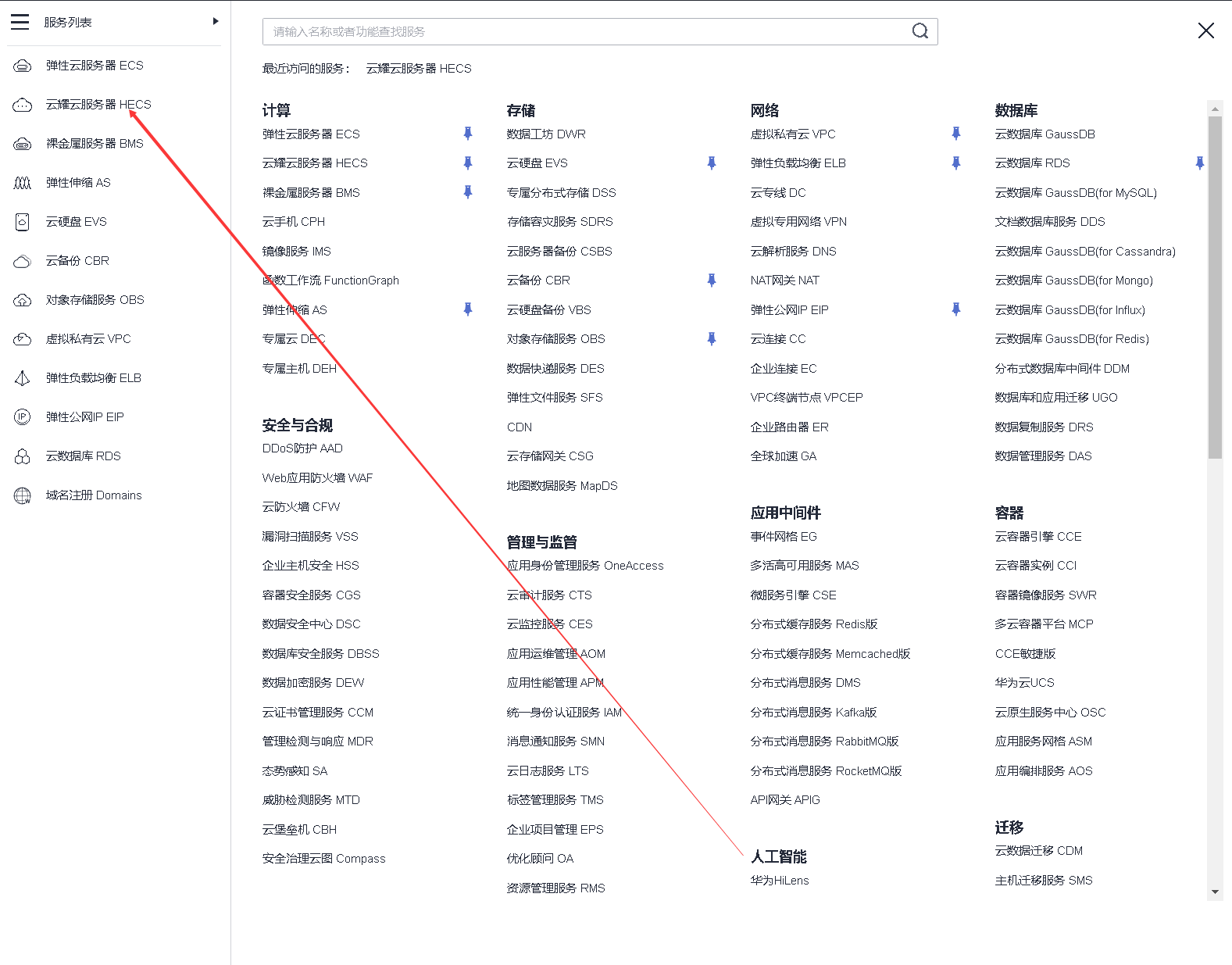Click the 弹性负载均衡 ELB icon in the sidebar
1232x965 pixels.
(x=23, y=378)
